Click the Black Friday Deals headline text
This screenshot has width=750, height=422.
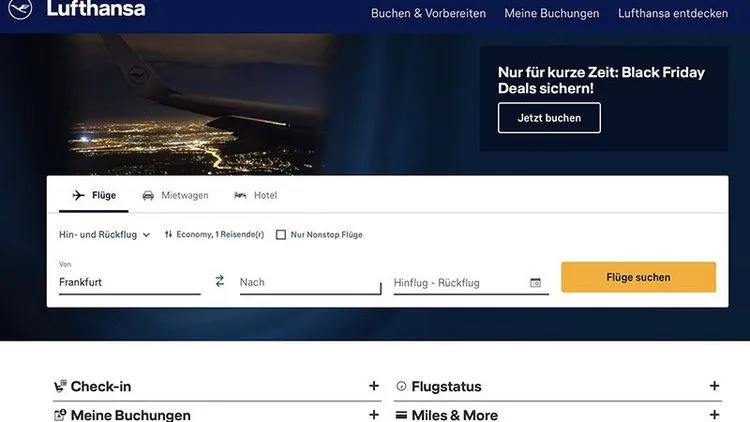601,80
